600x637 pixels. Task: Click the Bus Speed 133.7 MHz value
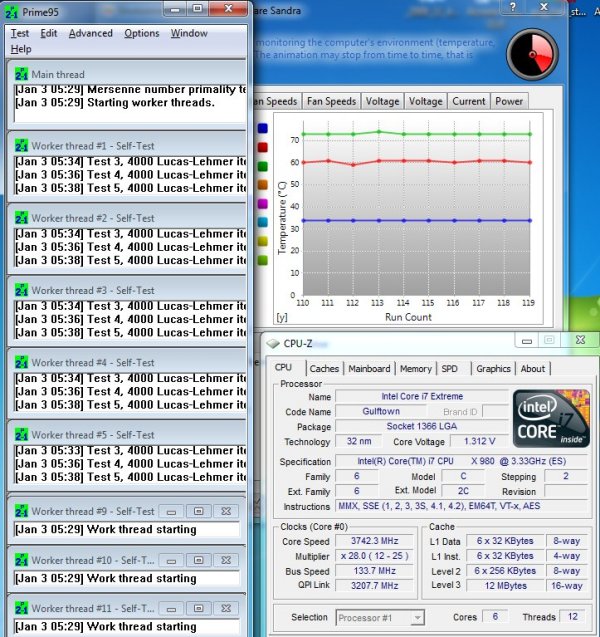[x=375, y=571]
